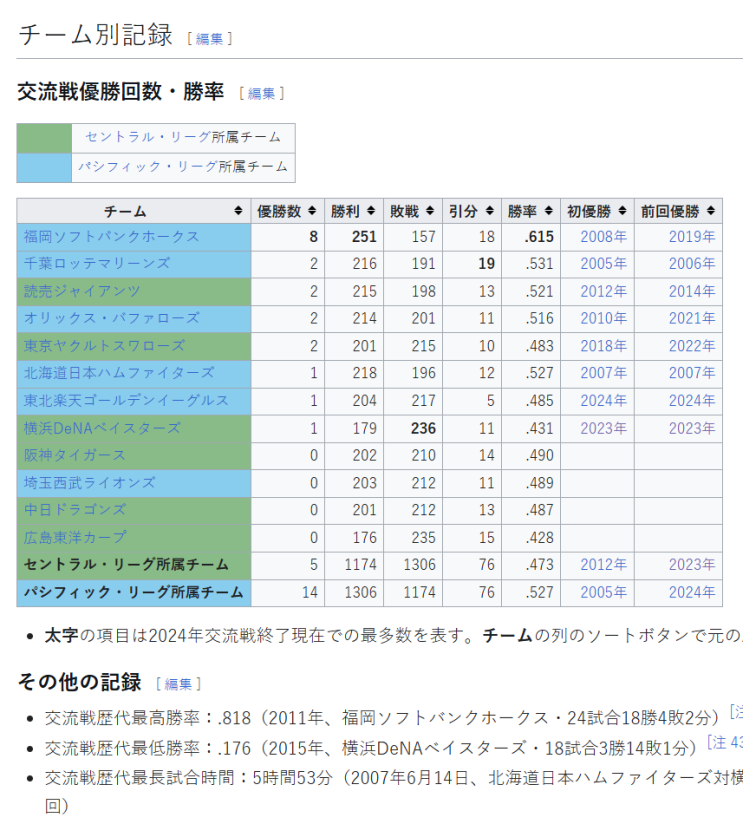Open 2021年 link in Orix row
This screenshot has width=743, height=824.
(692, 318)
